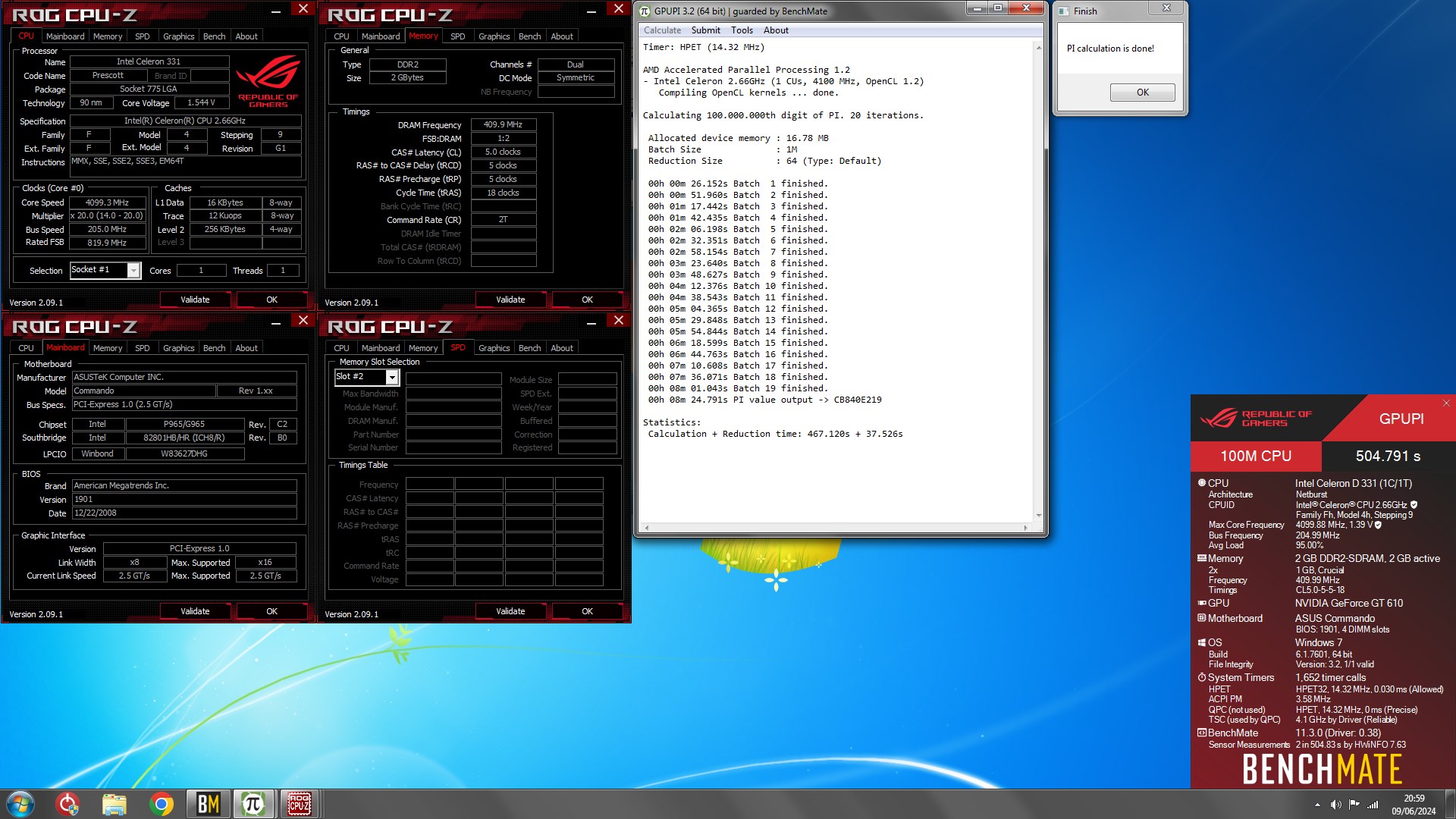Screen dimensions: 1456x819
Task: Open Graphics tab in the Memory window
Action: click(x=494, y=36)
